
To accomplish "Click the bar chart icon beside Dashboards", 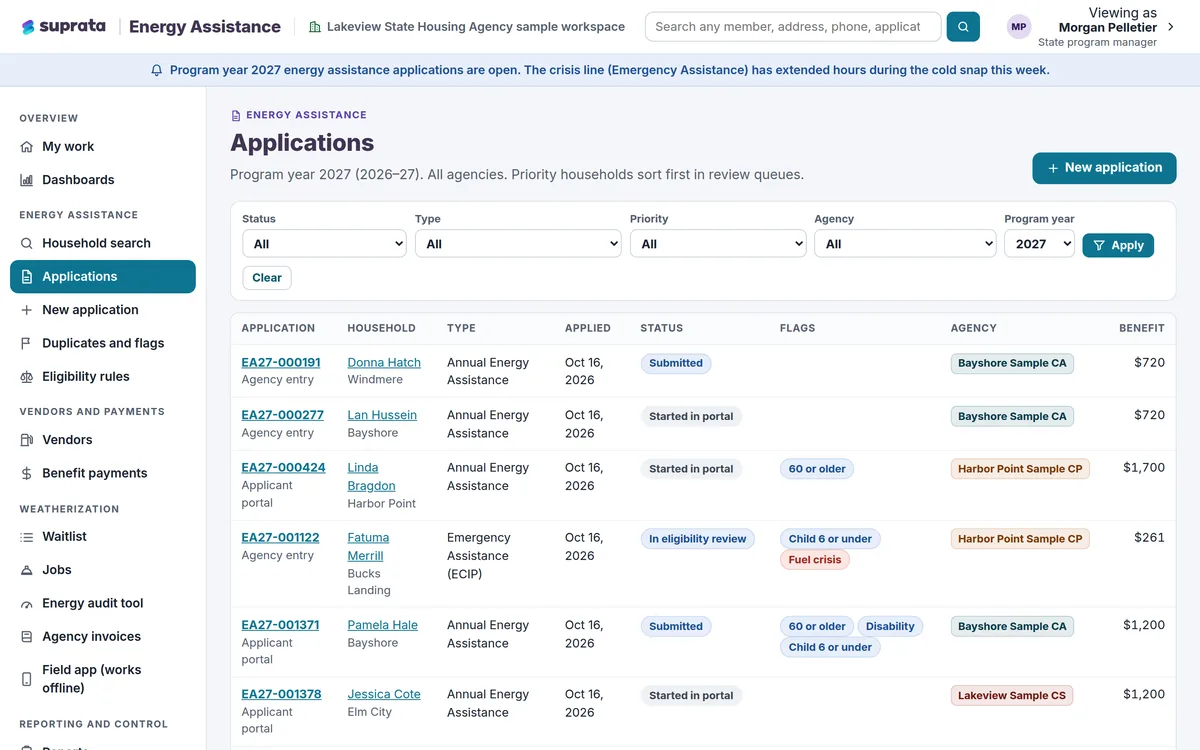I will coord(27,180).
